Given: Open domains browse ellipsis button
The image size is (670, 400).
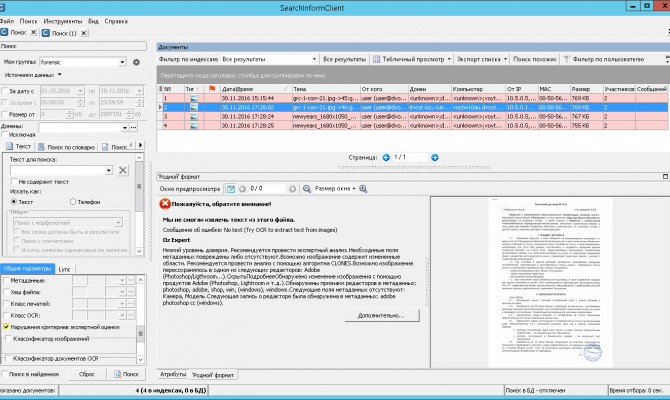Looking at the screenshot, I should tap(133, 127).
